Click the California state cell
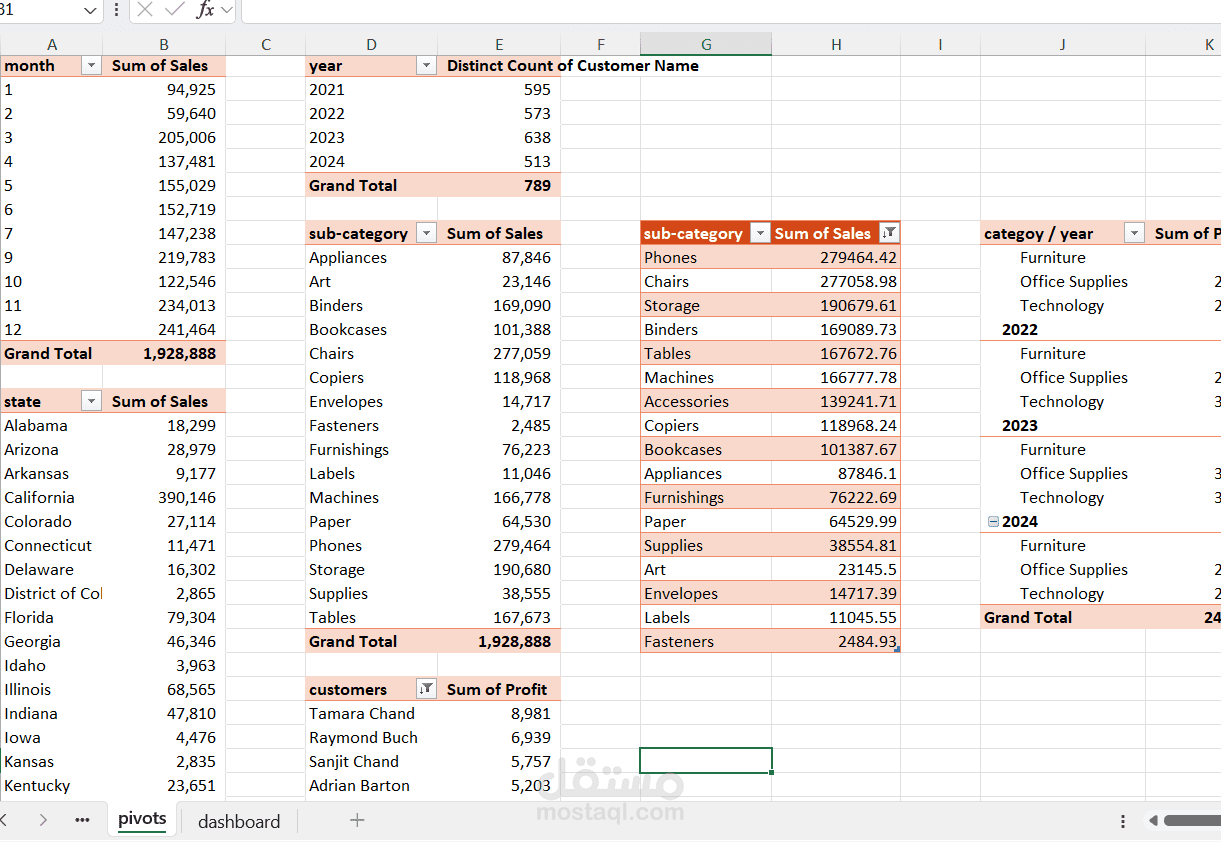The image size is (1221, 842). pyautogui.click(x=40, y=497)
